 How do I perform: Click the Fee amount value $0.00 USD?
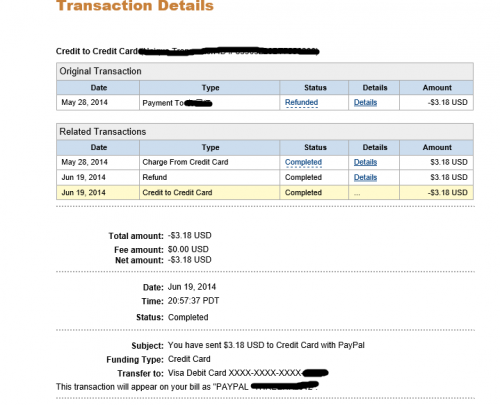point(188,249)
